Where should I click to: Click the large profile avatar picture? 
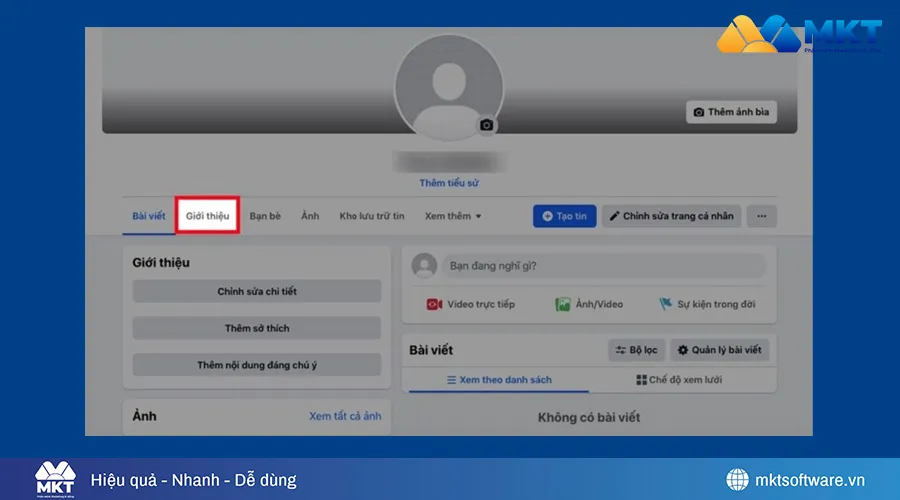point(449,87)
